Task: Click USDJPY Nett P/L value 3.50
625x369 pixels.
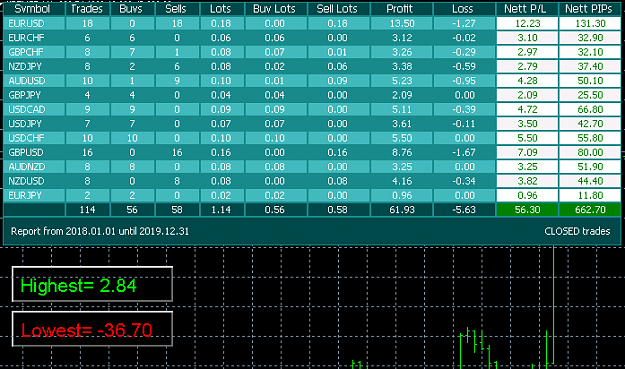Action: click(x=527, y=124)
